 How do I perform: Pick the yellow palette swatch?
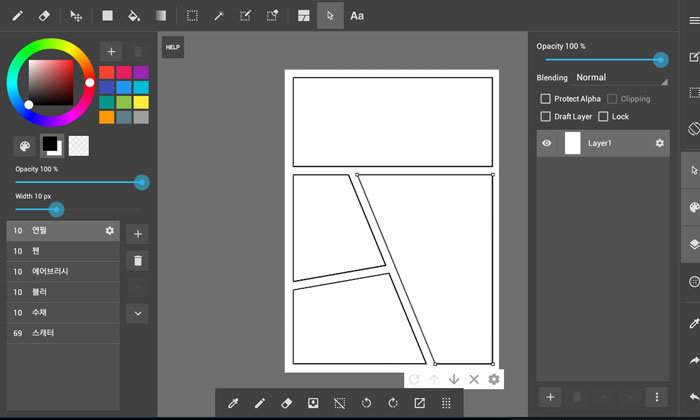141,102
